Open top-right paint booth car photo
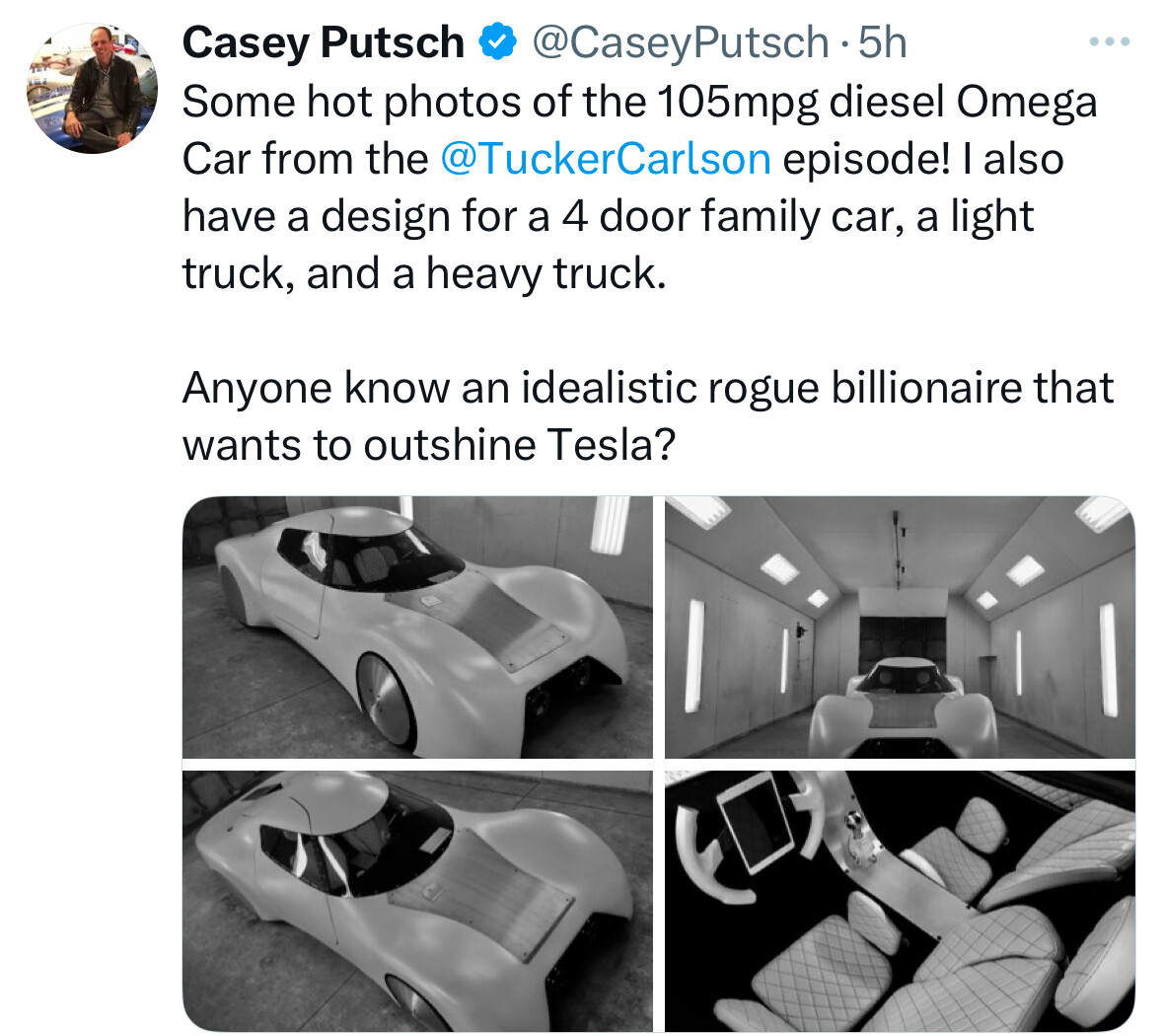Screen dimensions: 1163x1036 (900, 628)
